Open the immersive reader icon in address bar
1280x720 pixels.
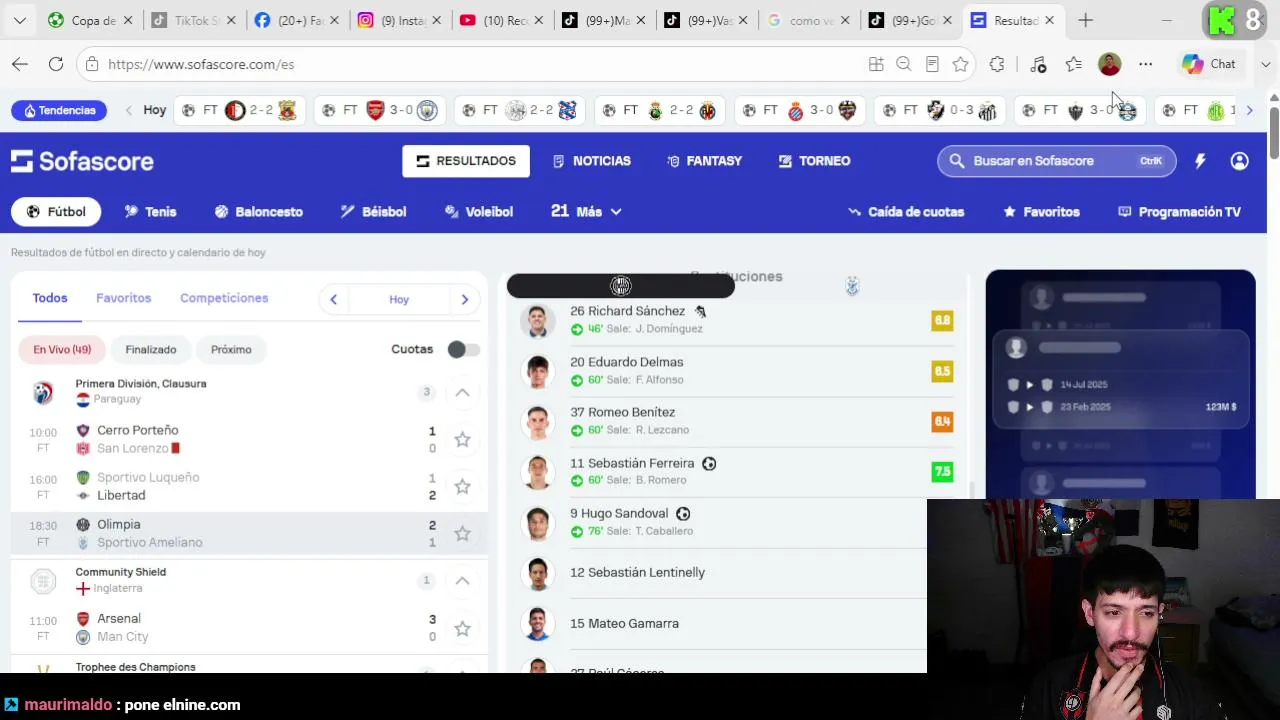tap(932, 64)
